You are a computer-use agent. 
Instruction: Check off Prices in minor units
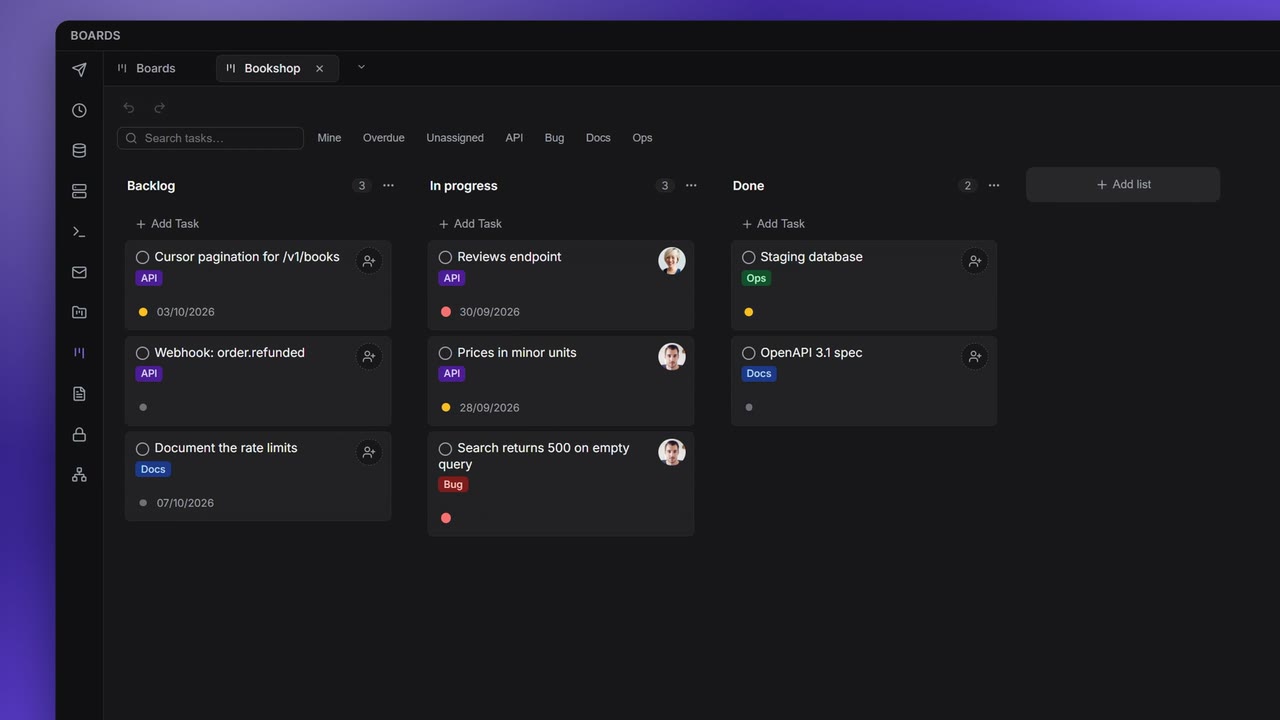(445, 353)
